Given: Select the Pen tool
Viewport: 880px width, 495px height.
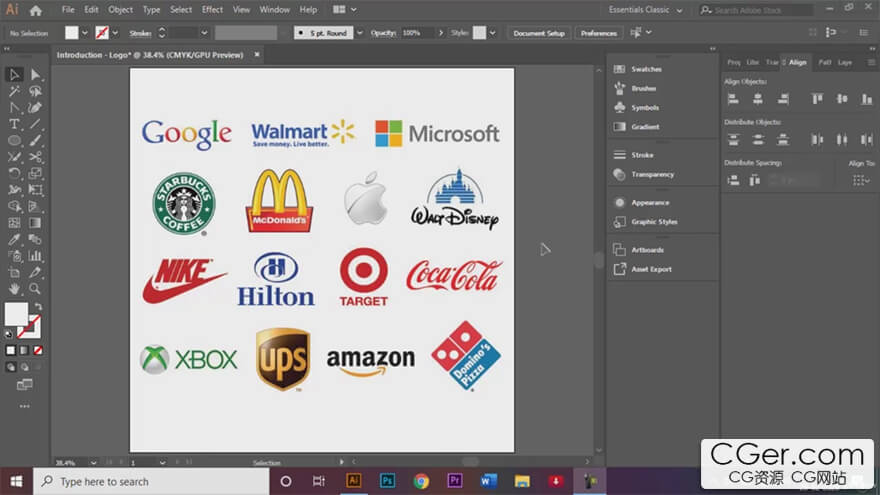Looking at the screenshot, I should click(15, 108).
